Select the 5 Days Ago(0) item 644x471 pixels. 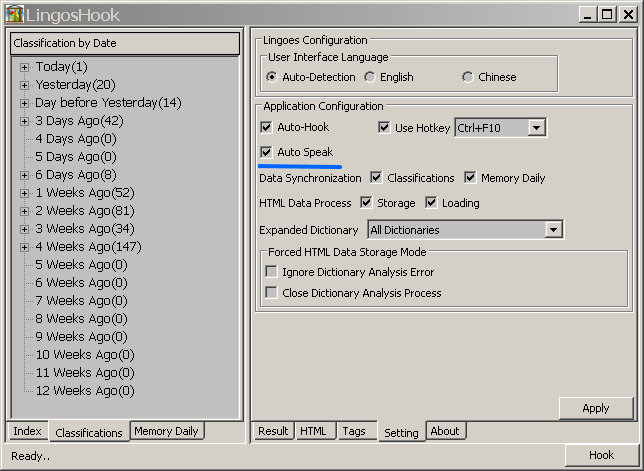(76, 157)
